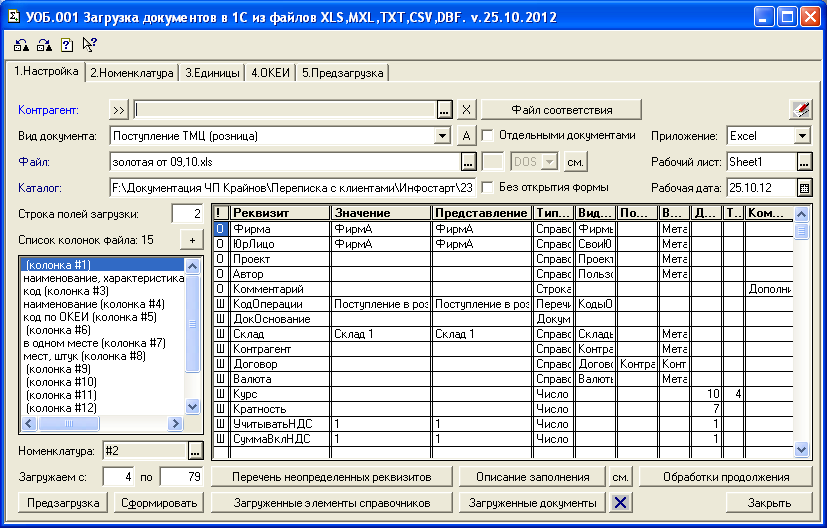Activate the context help cursor icon

[89, 45]
